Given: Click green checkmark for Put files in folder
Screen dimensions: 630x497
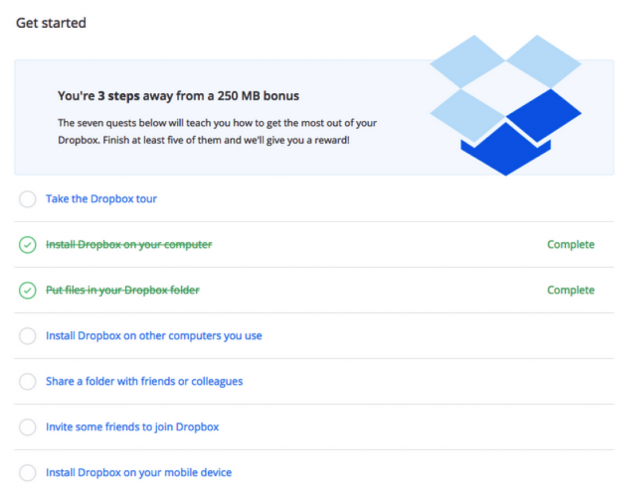Looking at the screenshot, I should click(28, 290).
